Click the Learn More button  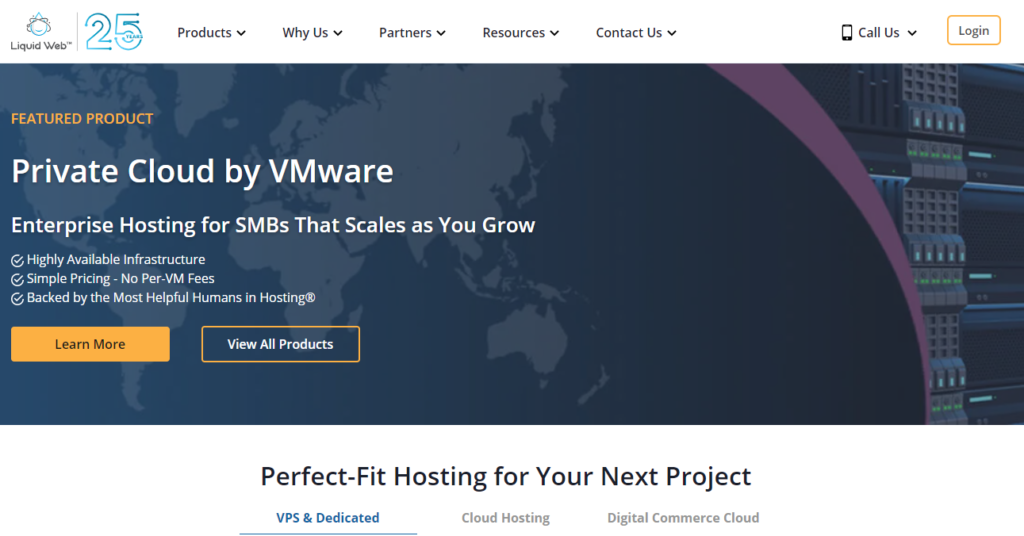pos(90,344)
